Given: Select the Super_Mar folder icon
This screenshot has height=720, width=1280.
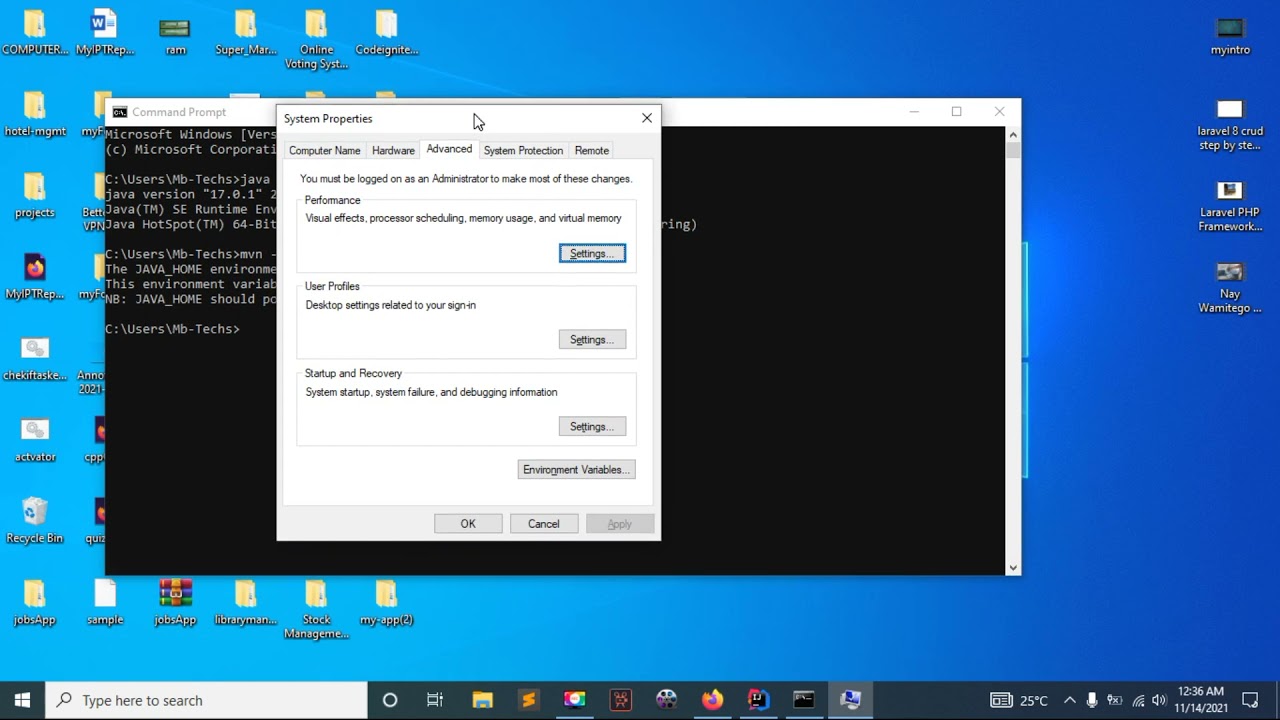Looking at the screenshot, I should (246, 32).
